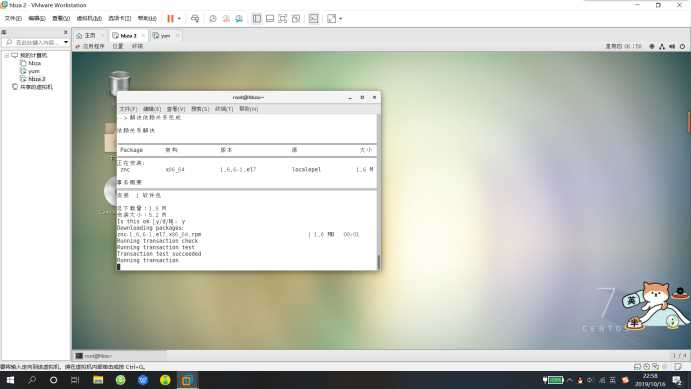Open the View (查看) menu in VMware
The image size is (691, 389).
61,19
